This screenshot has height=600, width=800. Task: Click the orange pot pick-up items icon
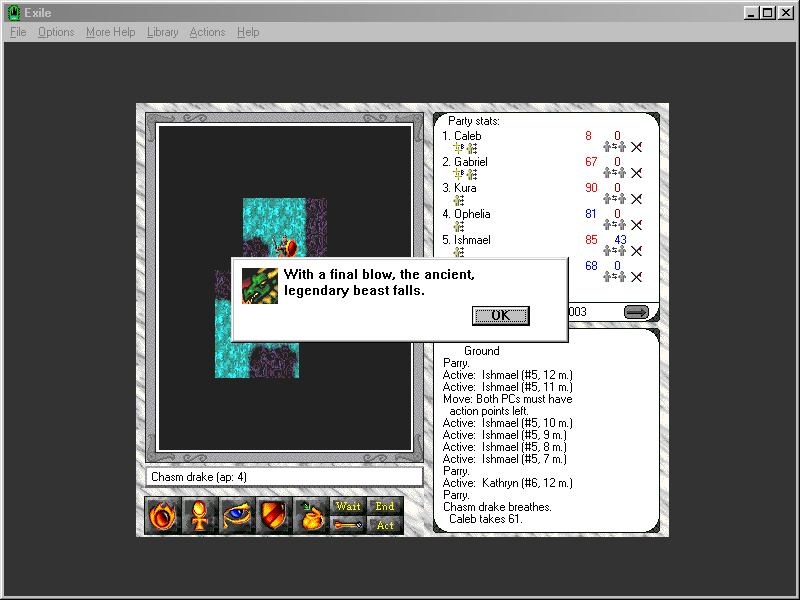311,515
